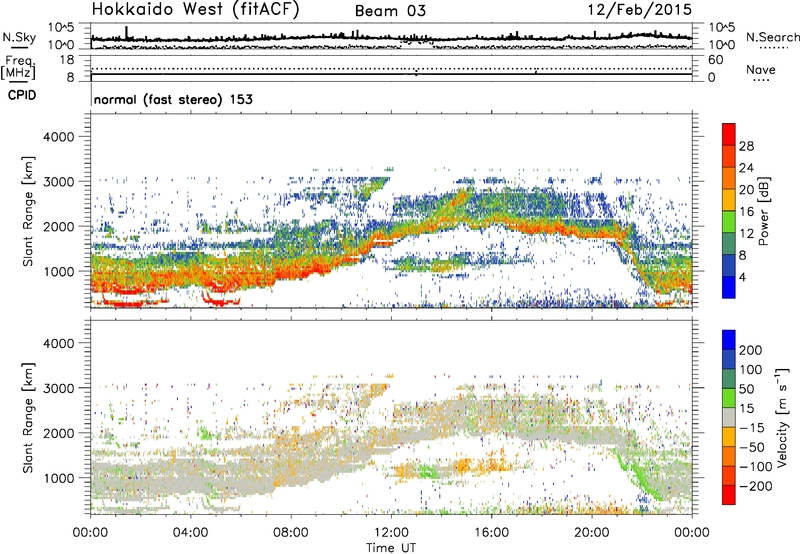
Task: Click the '18' frequency axis tick
Action: (67, 59)
